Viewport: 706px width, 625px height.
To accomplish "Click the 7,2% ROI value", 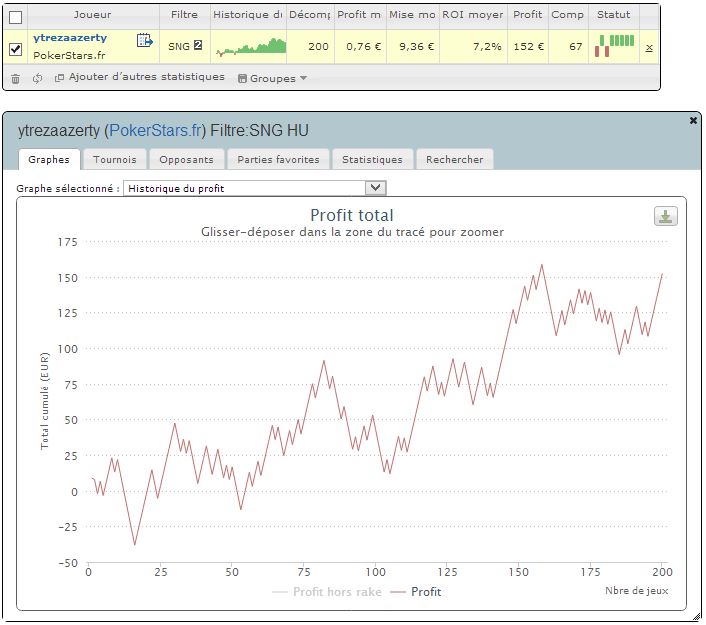I will point(487,46).
